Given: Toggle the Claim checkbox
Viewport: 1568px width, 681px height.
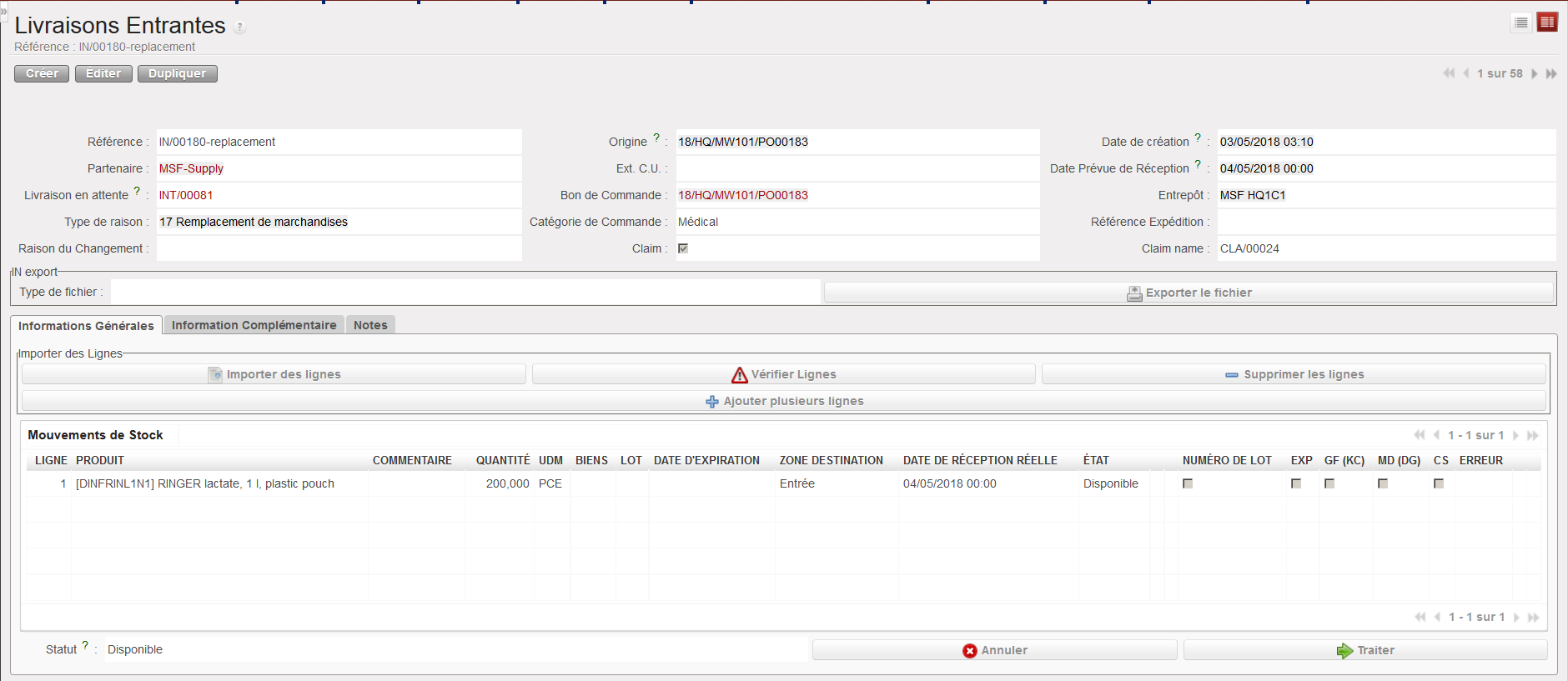Looking at the screenshot, I should (x=683, y=248).
